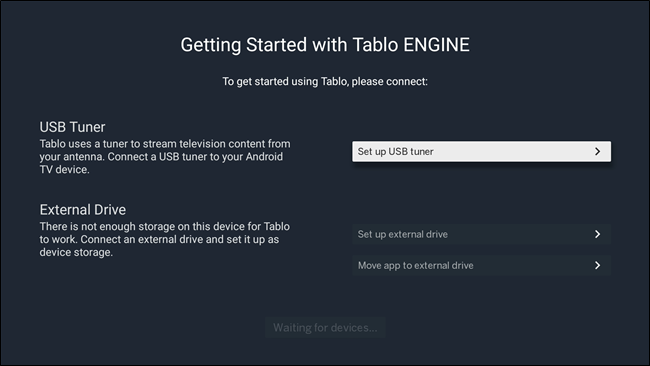650x366 pixels.
Task: Click the 'Set up external drive' label text
Action: point(403,234)
